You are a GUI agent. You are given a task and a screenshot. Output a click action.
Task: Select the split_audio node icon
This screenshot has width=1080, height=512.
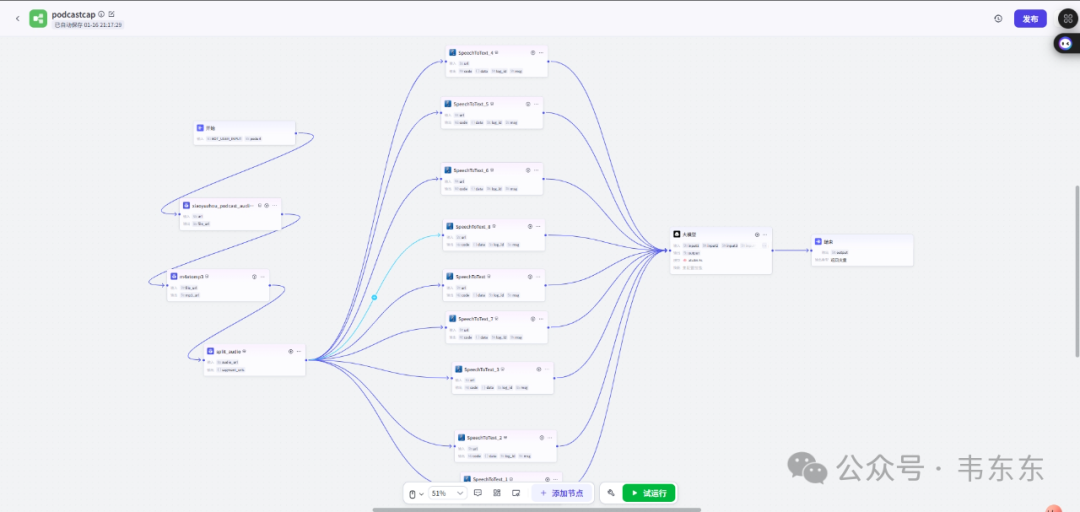pos(211,351)
